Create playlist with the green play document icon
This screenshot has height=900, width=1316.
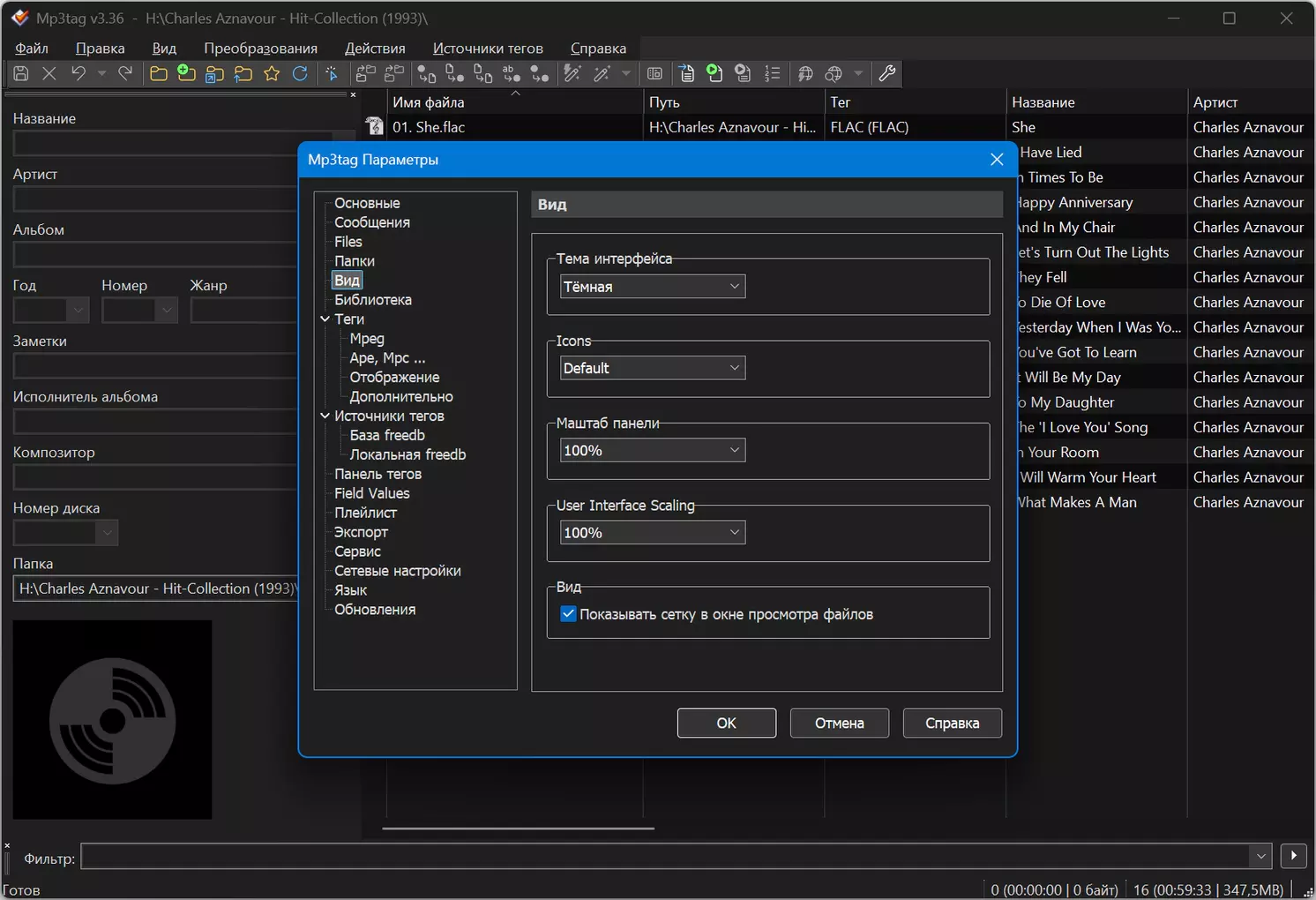(714, 74)
